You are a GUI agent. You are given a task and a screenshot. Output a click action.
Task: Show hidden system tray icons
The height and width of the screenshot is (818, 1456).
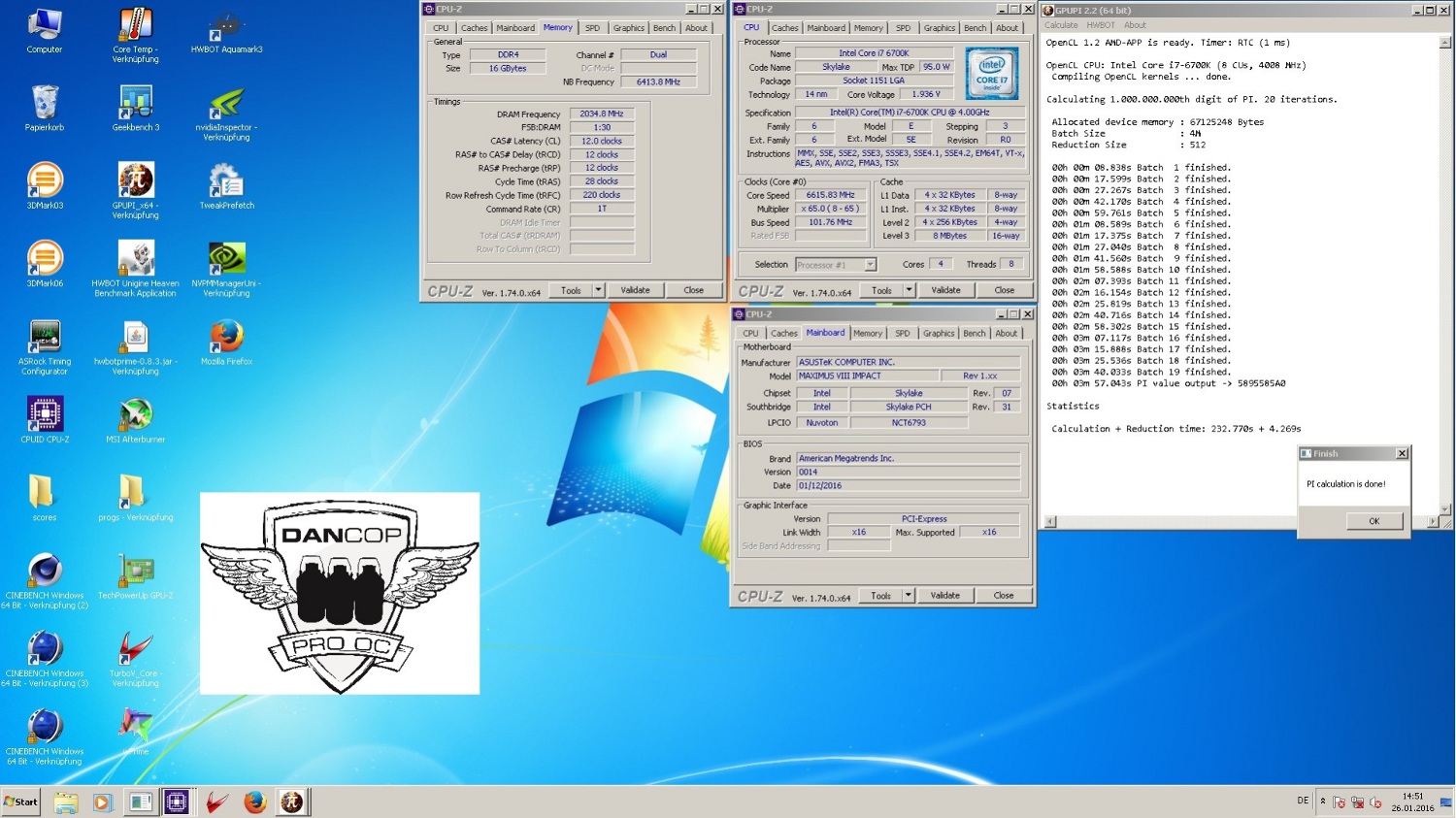(x=1322, y=802)
